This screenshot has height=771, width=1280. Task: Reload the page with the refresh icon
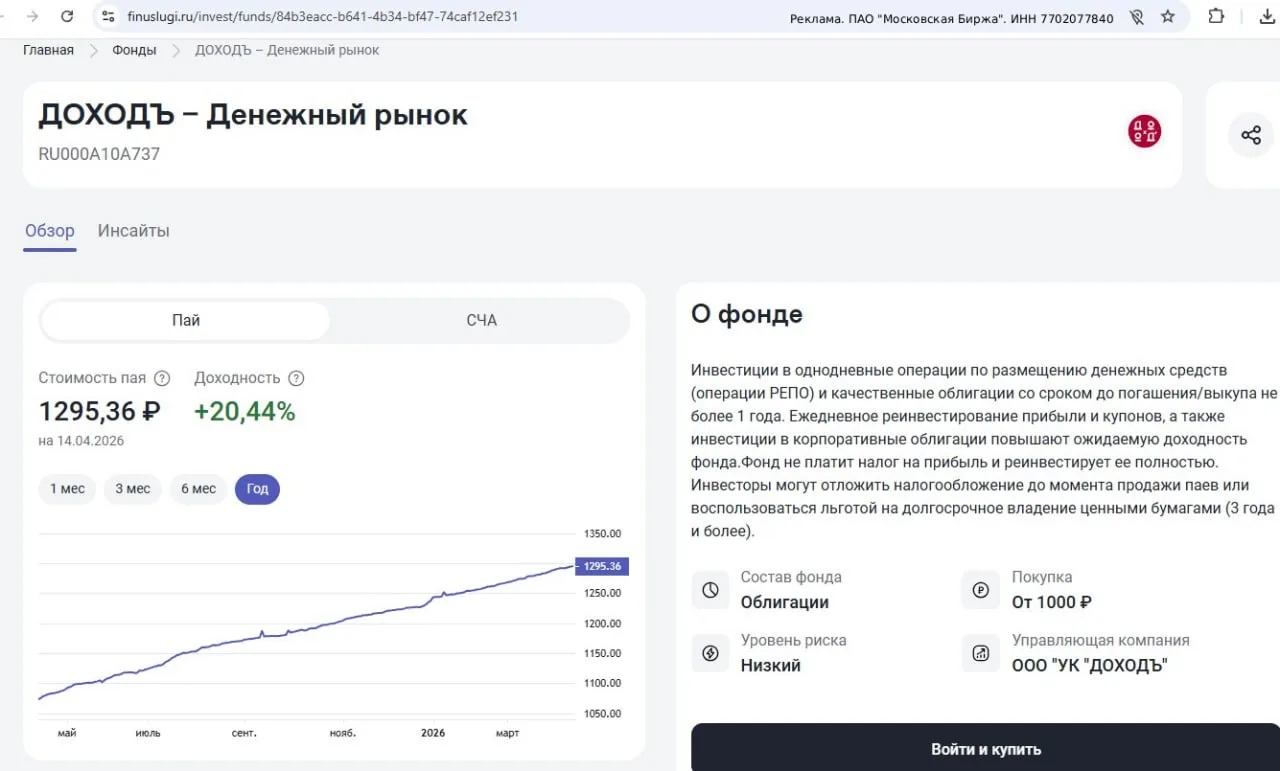click(x=67, y=17)
